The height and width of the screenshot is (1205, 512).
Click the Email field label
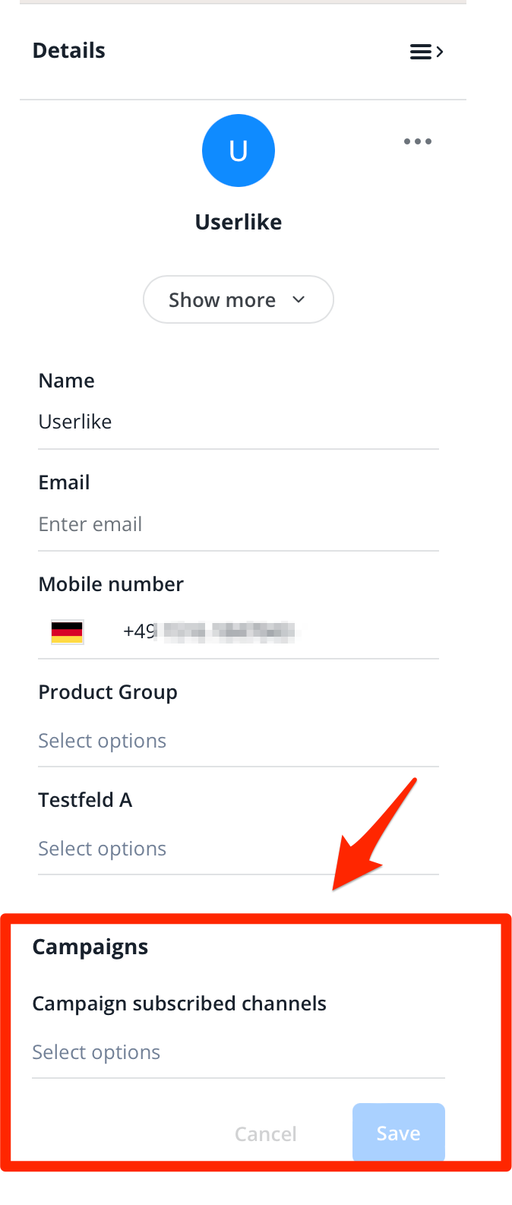coord(64,482)
